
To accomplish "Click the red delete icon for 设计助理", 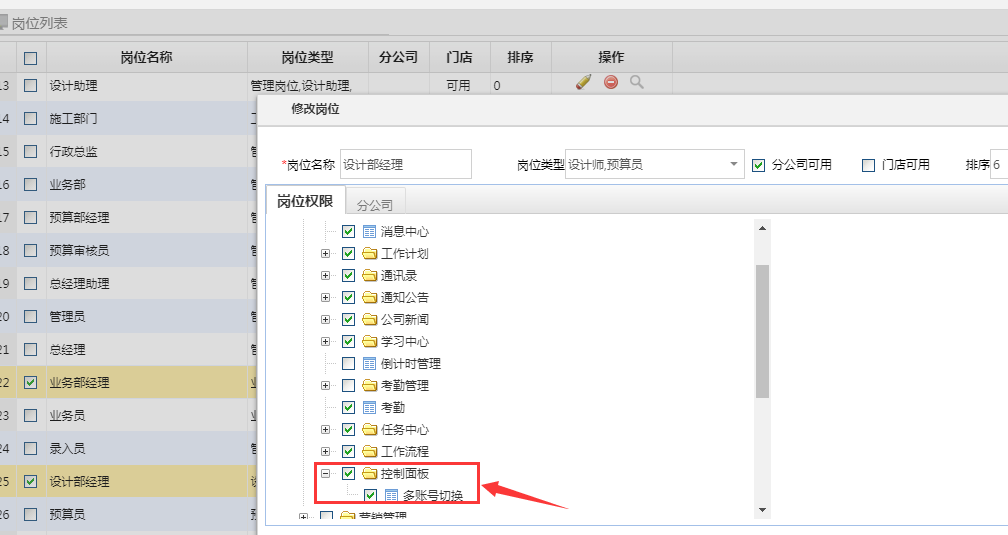I will pos(611,83).
